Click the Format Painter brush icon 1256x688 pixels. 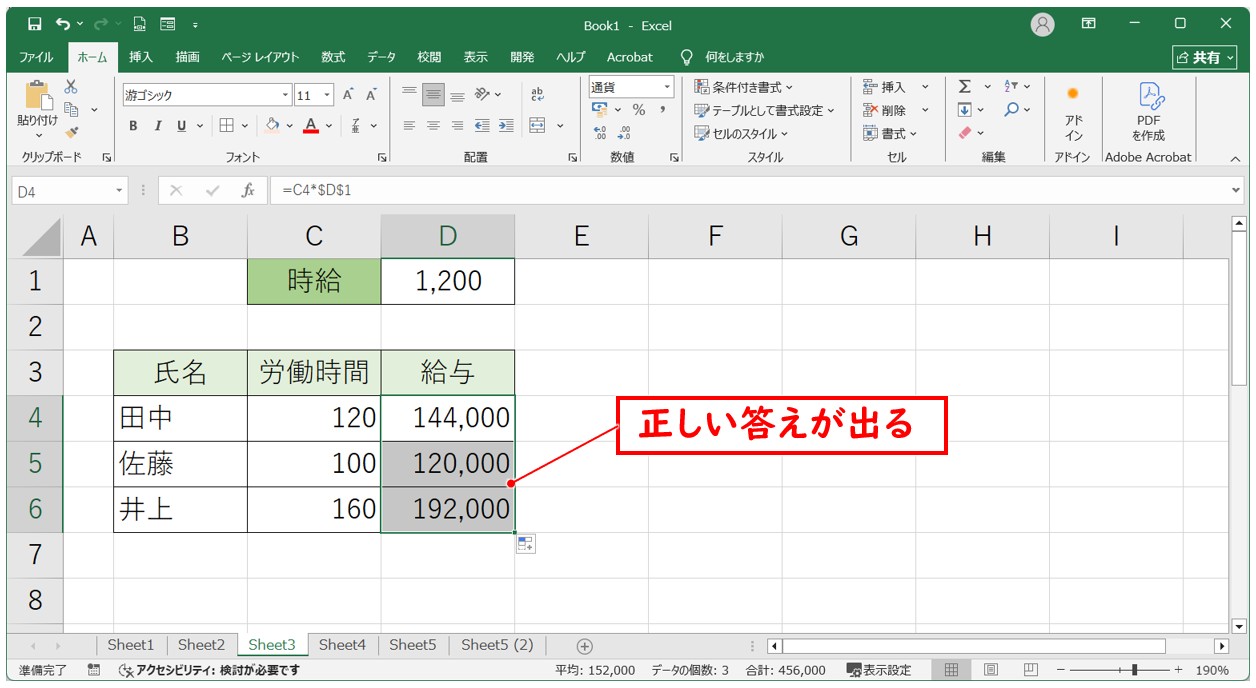[72, 131]
